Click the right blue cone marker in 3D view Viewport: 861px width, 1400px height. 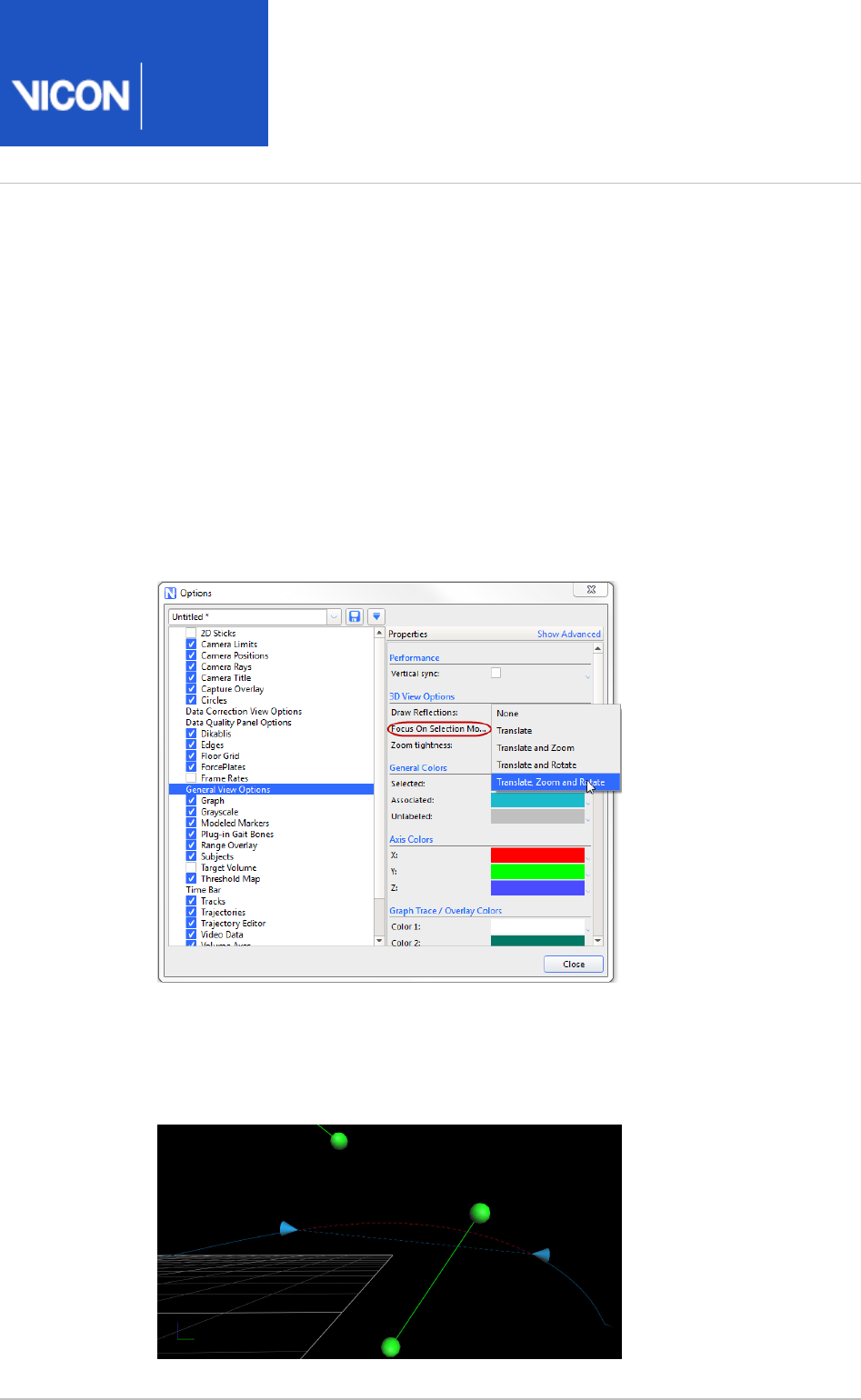pyautogui.click(x=542, y=1255)
